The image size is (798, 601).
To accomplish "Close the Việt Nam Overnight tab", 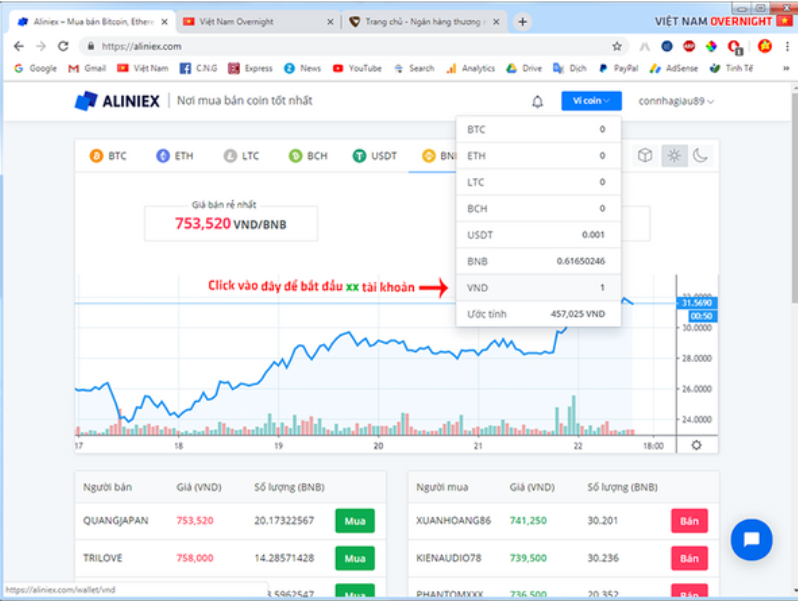I will click(x=330, y=22).
